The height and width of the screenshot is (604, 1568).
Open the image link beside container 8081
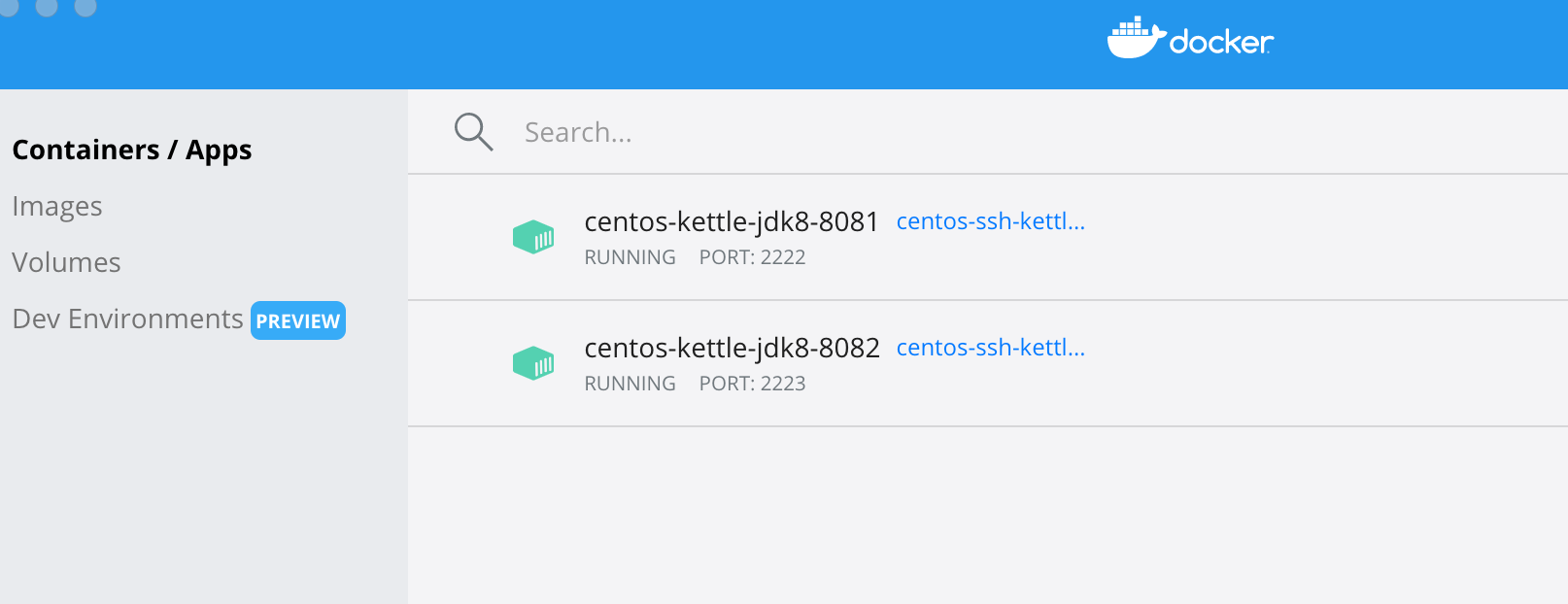click(990, 222)
